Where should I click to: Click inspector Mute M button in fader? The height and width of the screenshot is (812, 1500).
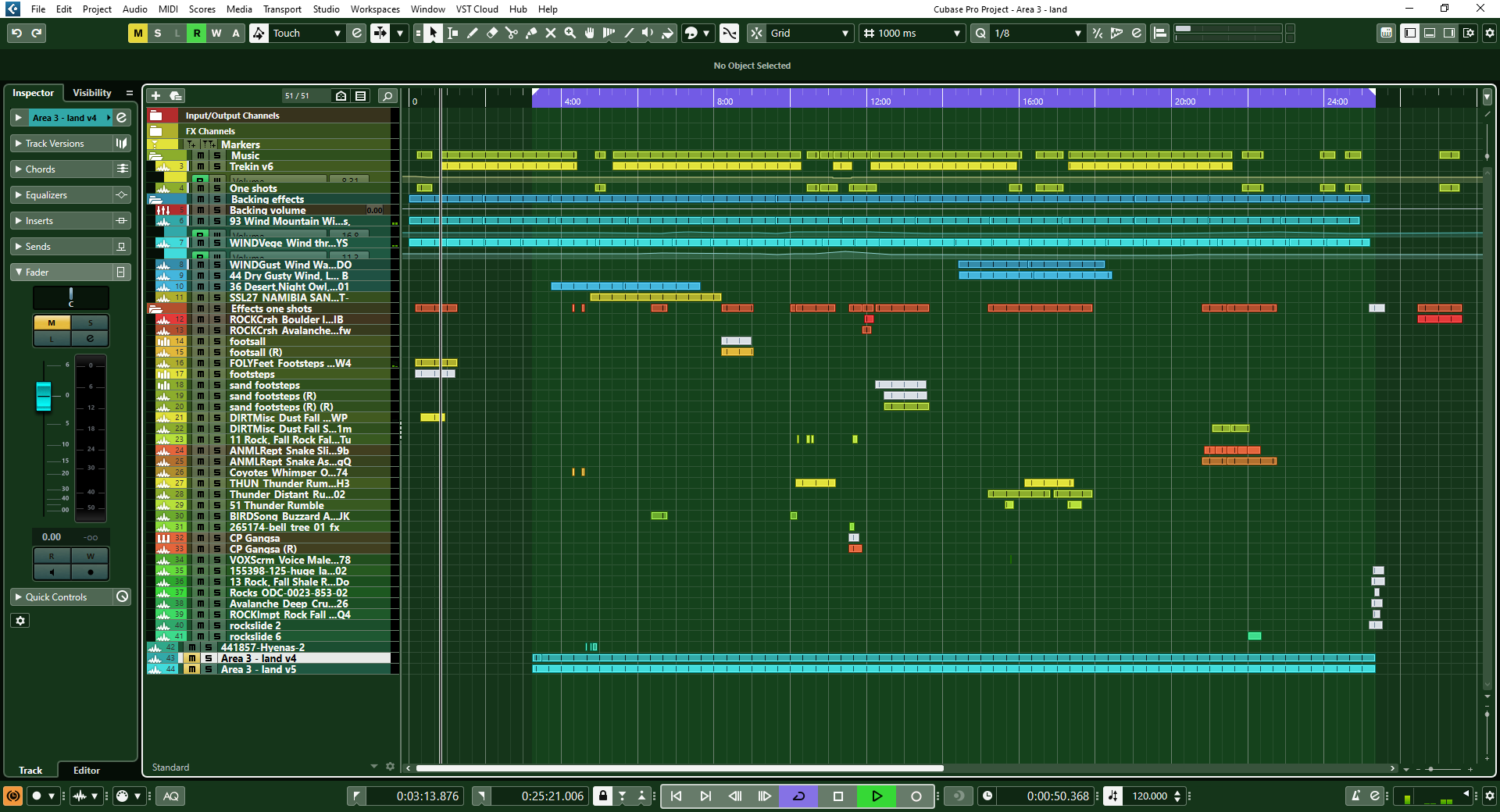pos(52,323)
